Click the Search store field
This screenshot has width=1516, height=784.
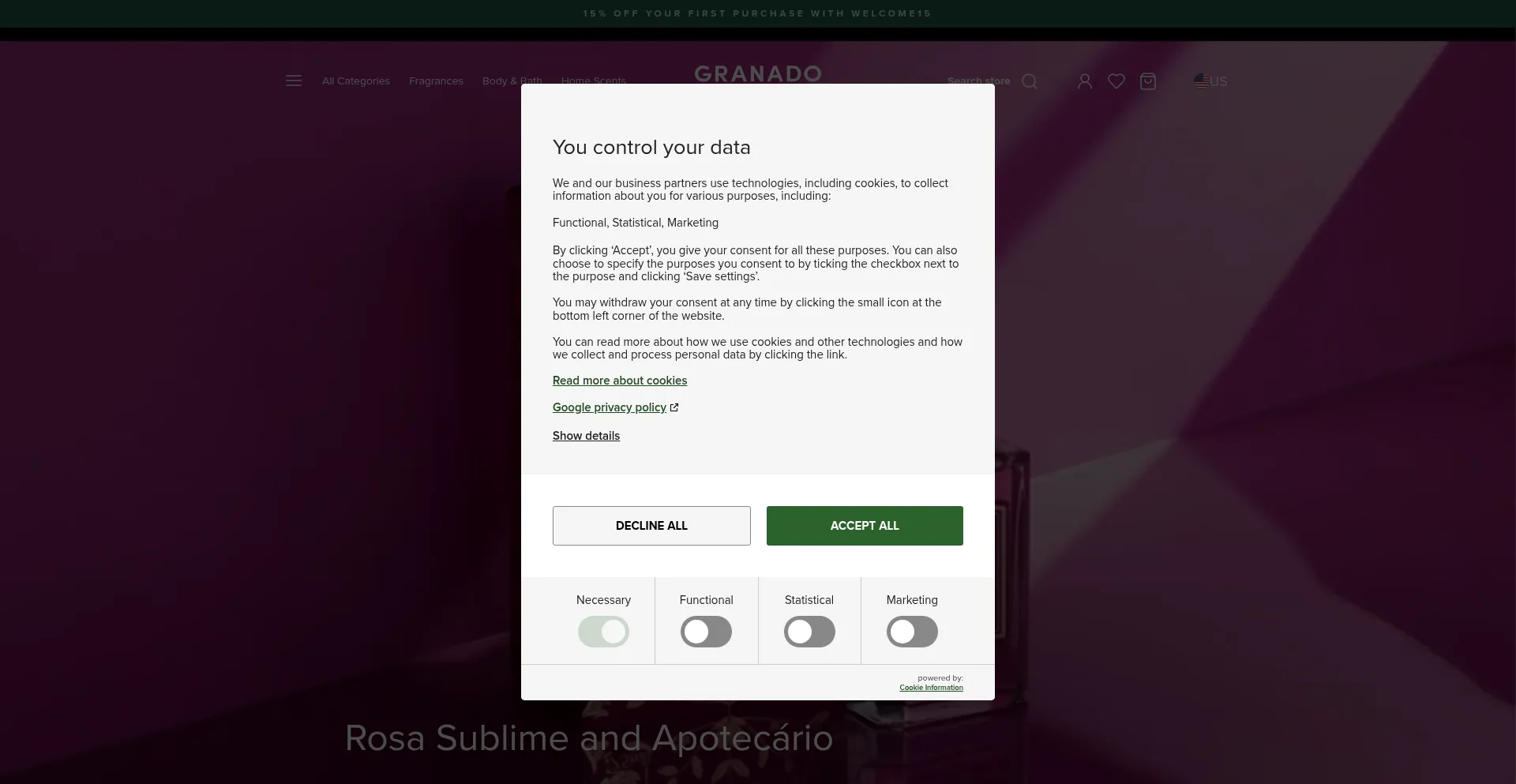click(979, 81)
